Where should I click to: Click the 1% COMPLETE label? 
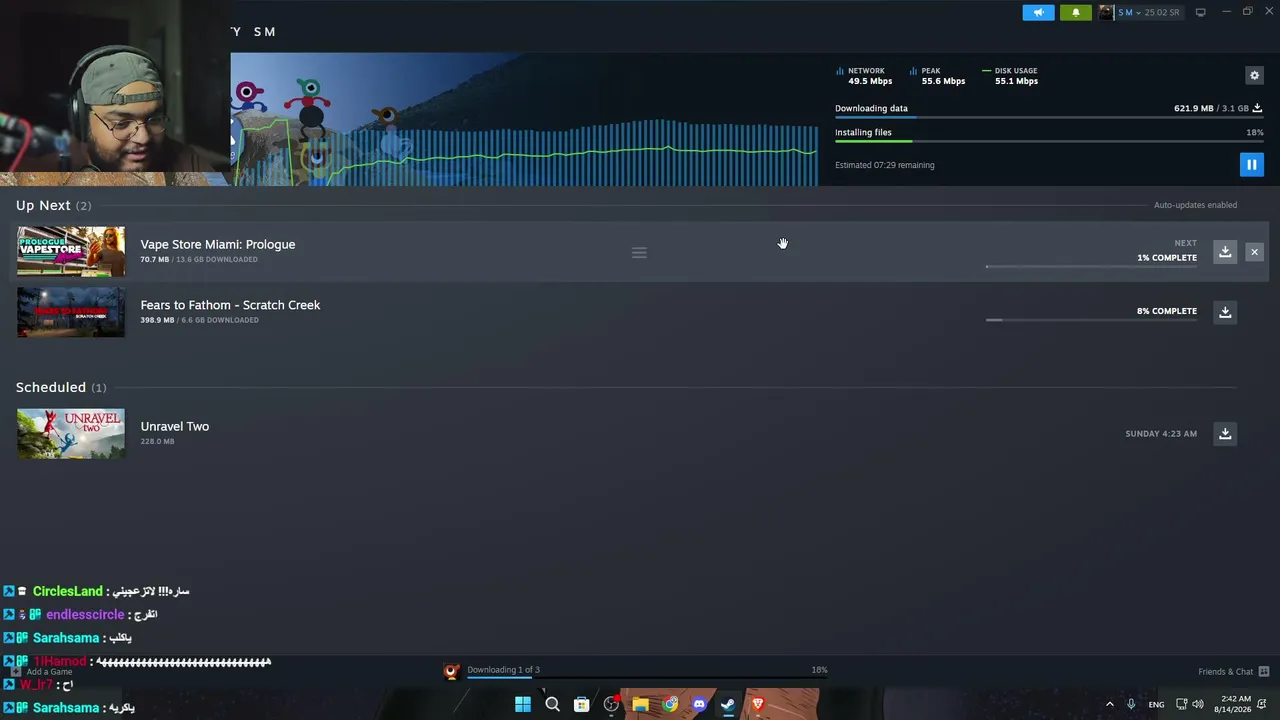point(1167,258)
